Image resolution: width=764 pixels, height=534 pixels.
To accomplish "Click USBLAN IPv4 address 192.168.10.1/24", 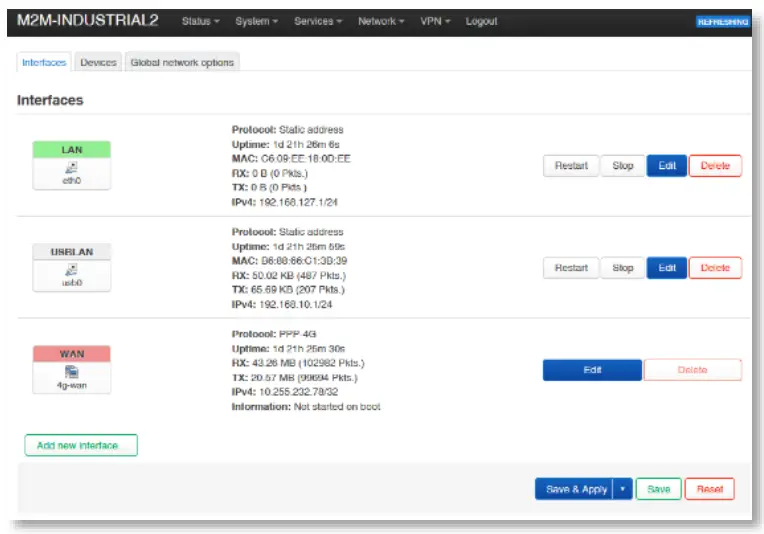I will coord(296,305).
